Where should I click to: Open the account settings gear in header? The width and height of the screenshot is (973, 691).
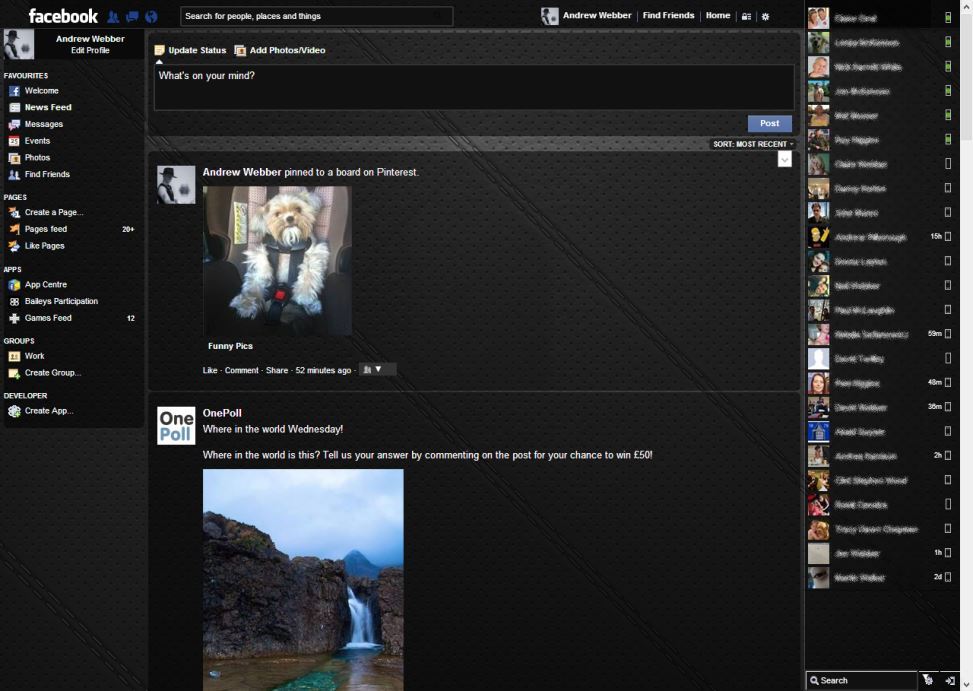pos(765,17)
